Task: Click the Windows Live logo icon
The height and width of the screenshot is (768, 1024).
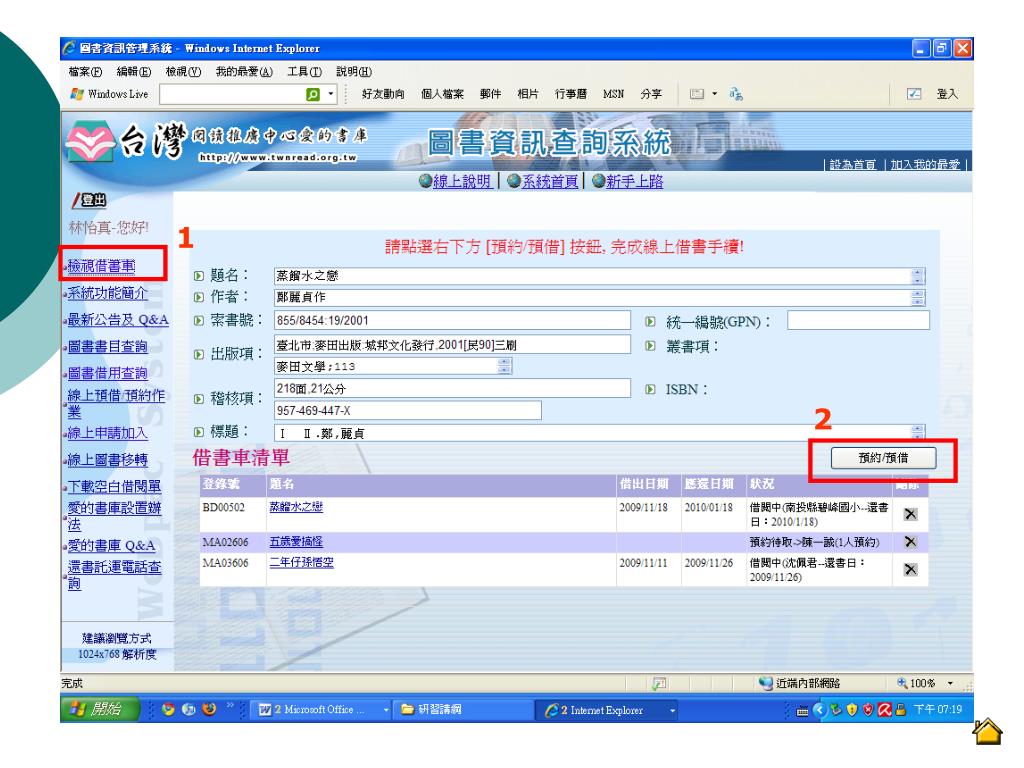Action: pos(77,94)
